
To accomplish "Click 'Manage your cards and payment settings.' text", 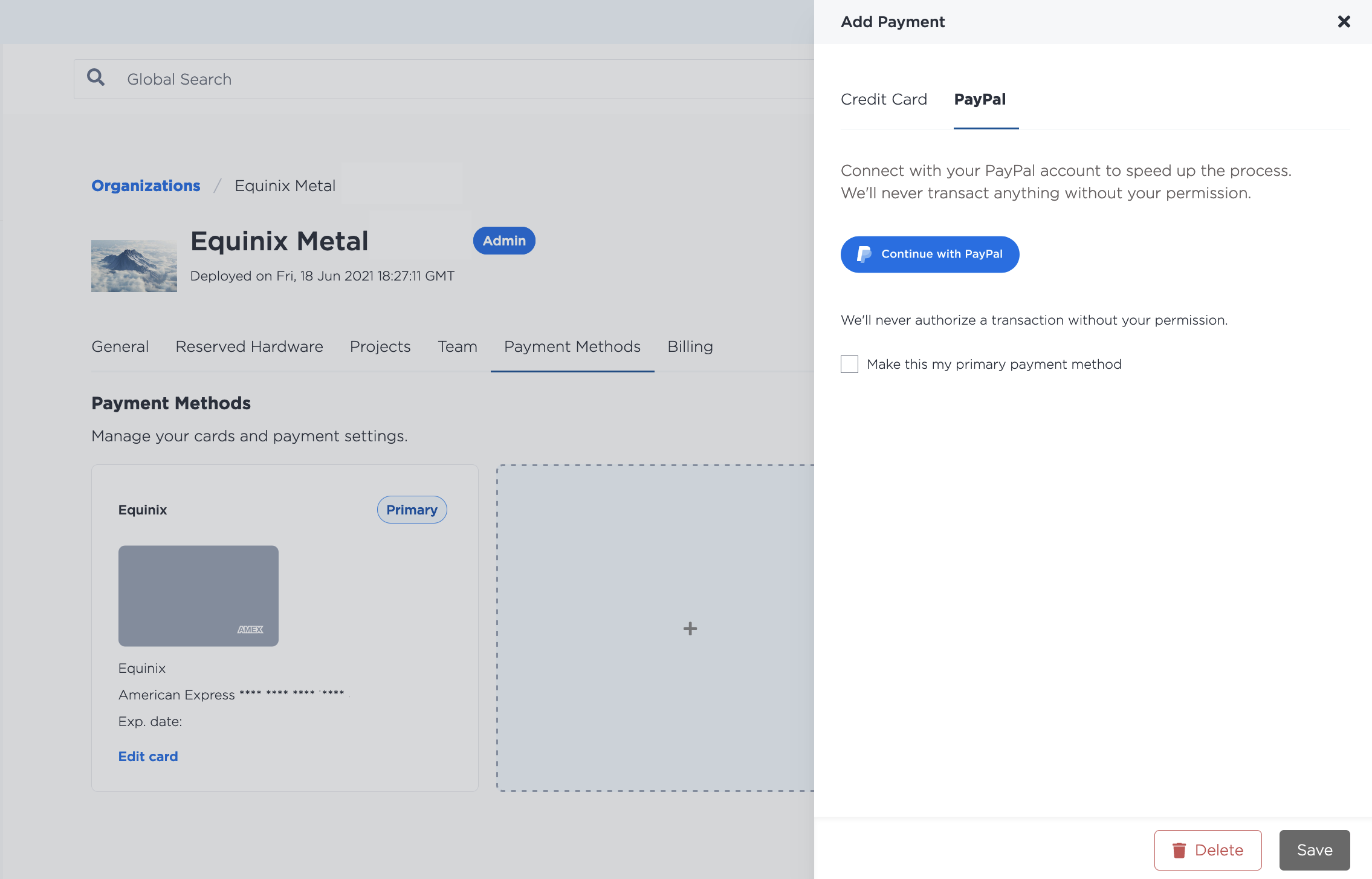I will pos(250,436).
